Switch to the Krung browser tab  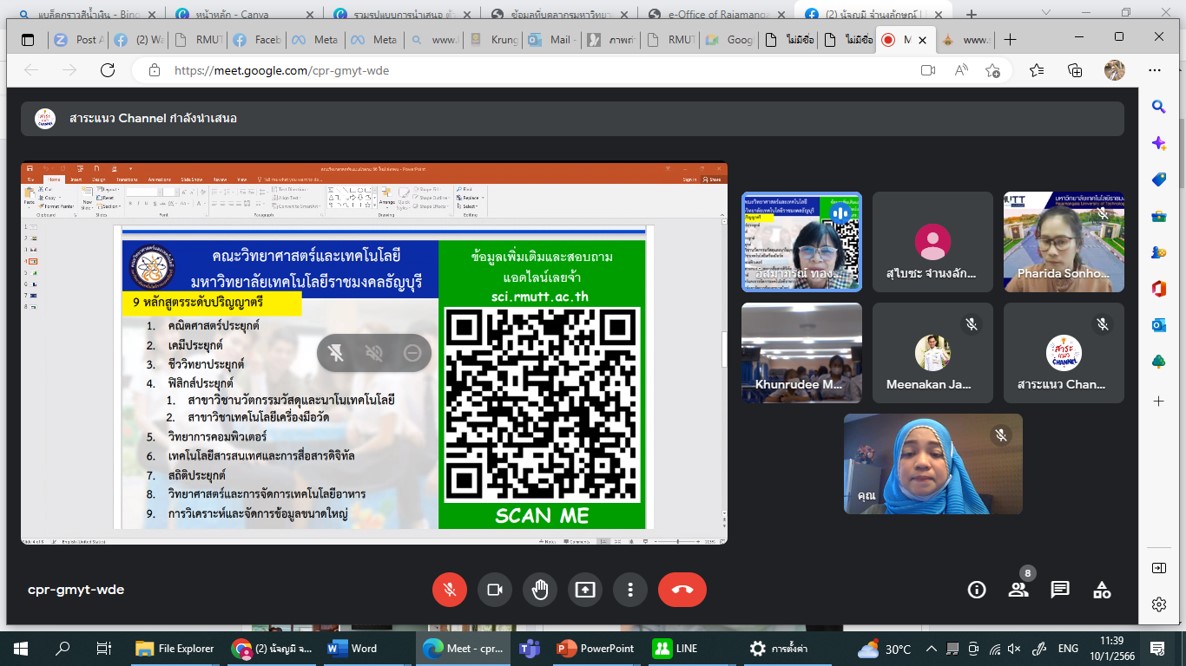pyautogui.click(x=493, y=40)
